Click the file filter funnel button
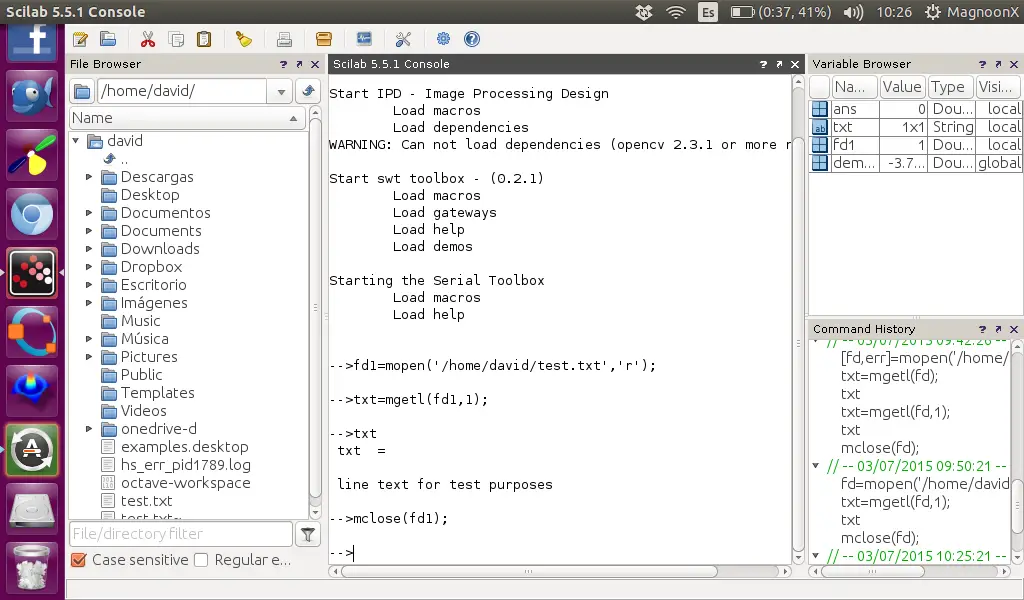The width and height of the screenshot is (1024, 600). [308, 535]
